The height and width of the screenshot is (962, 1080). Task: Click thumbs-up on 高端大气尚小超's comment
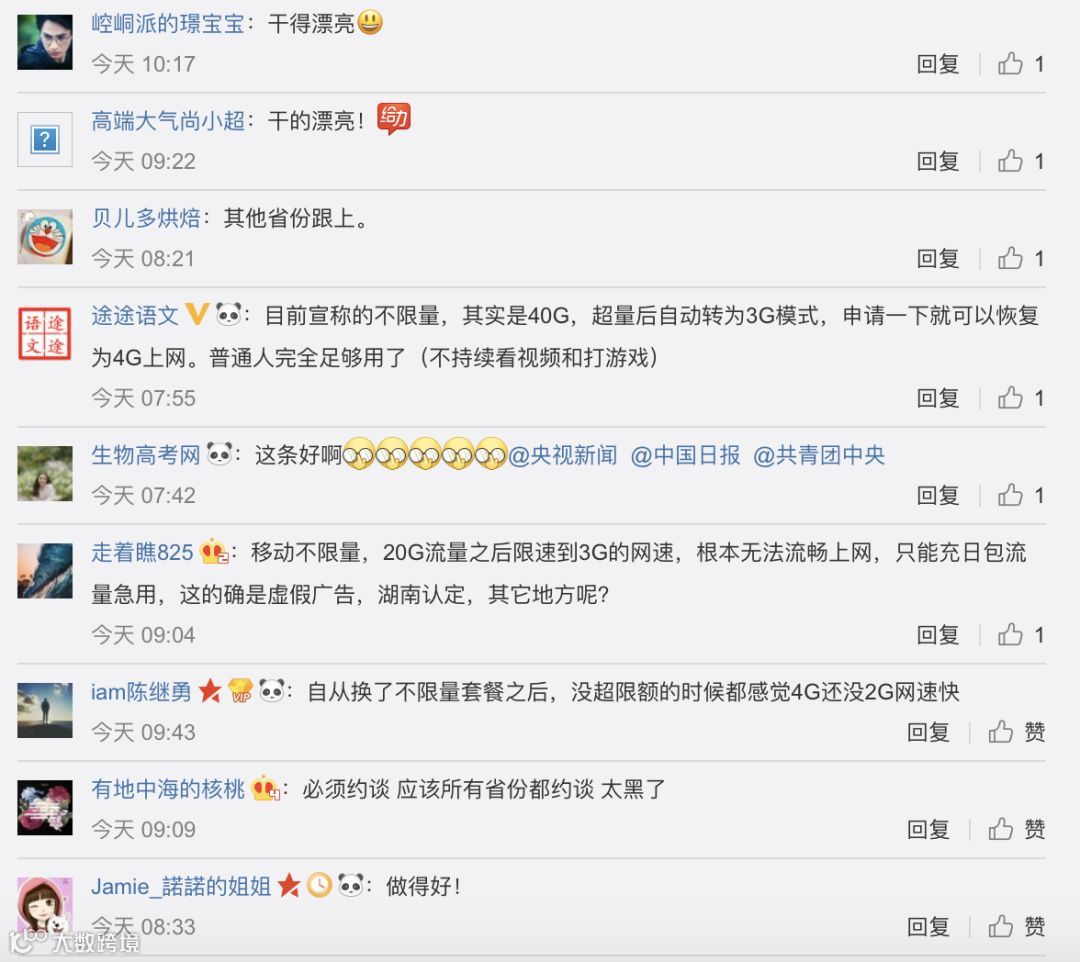[1010, 160]
